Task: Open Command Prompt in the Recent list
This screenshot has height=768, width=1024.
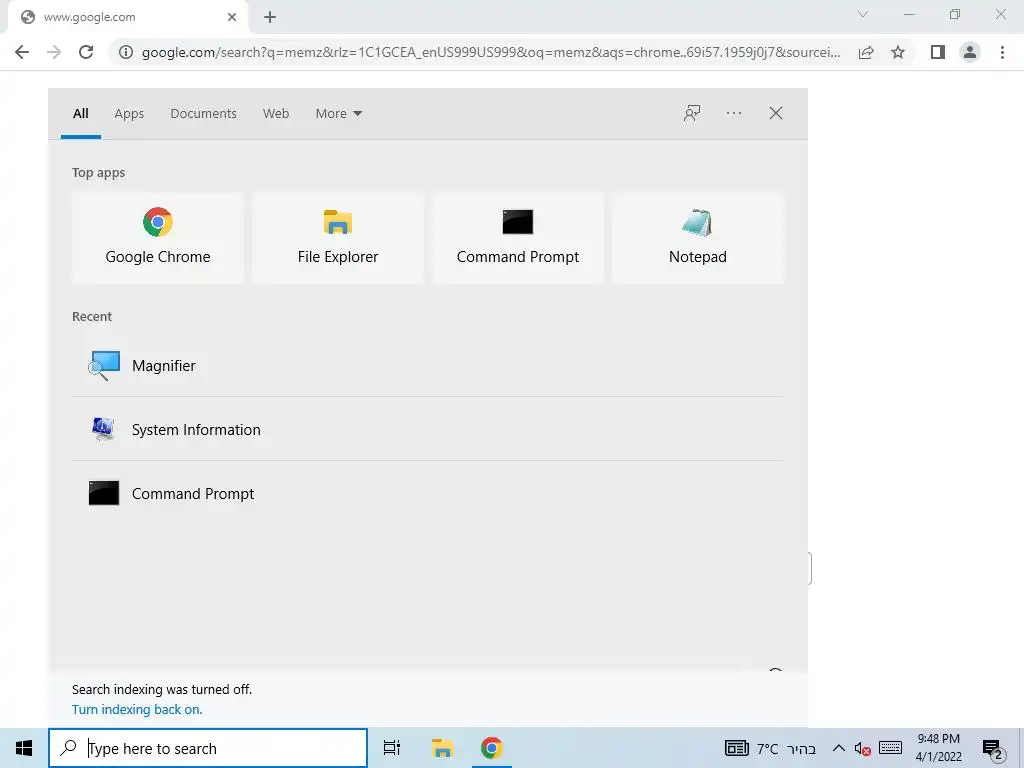Action: coord(428,493)
